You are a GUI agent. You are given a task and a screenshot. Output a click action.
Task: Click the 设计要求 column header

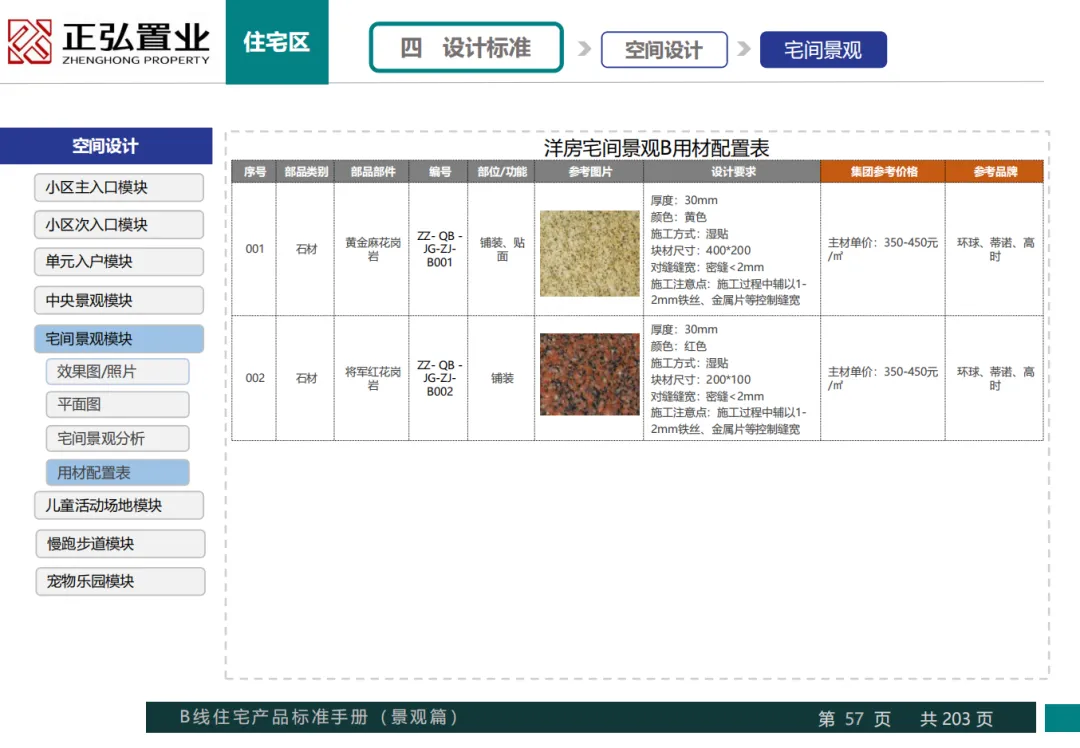pyautogui.click(x=733, y=172)
